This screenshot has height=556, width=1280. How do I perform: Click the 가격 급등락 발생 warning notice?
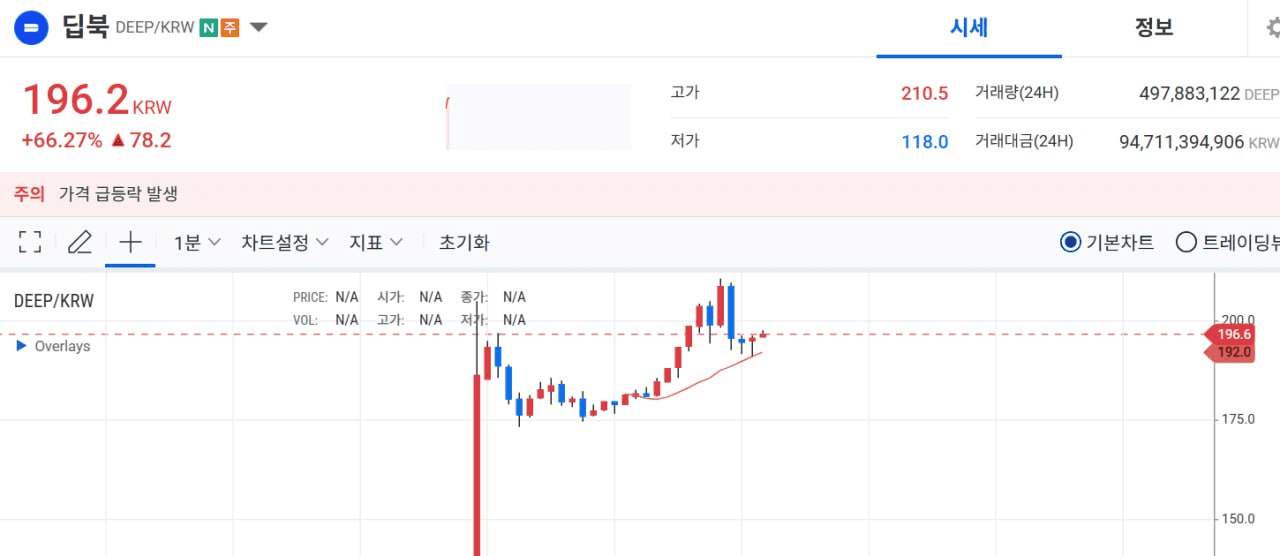tap(118, 194)
